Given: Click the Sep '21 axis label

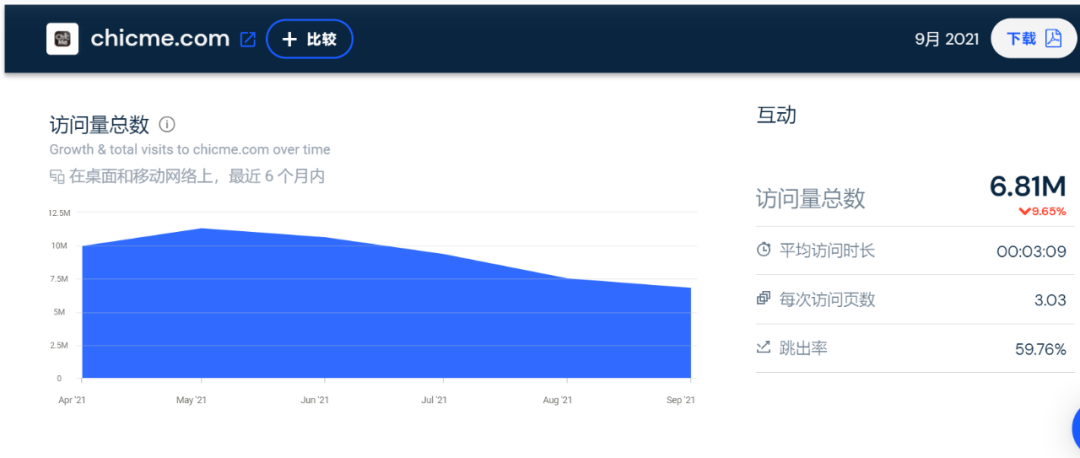Looking at the screenshot, I should pyautogui.click(x=680, y=400).
